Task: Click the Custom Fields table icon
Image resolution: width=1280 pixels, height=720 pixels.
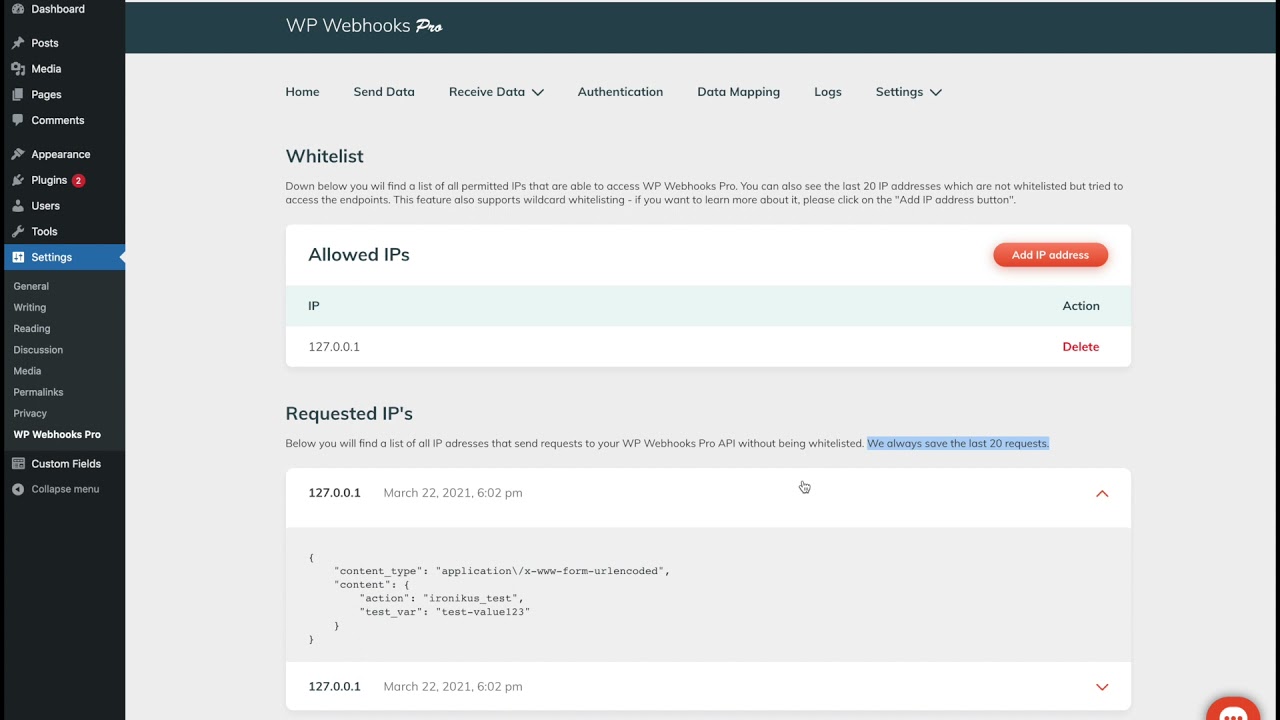Action: [x=18, y=464]
